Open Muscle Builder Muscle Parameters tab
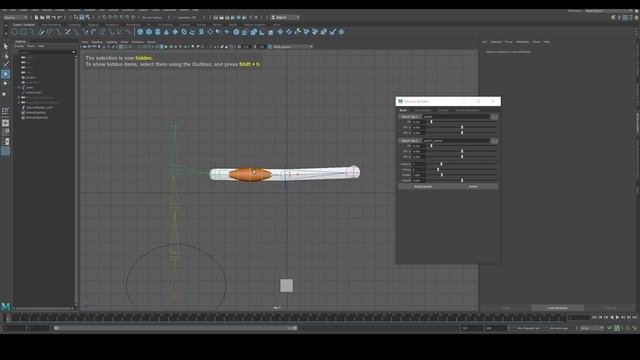640x360 pixels. 468,110
